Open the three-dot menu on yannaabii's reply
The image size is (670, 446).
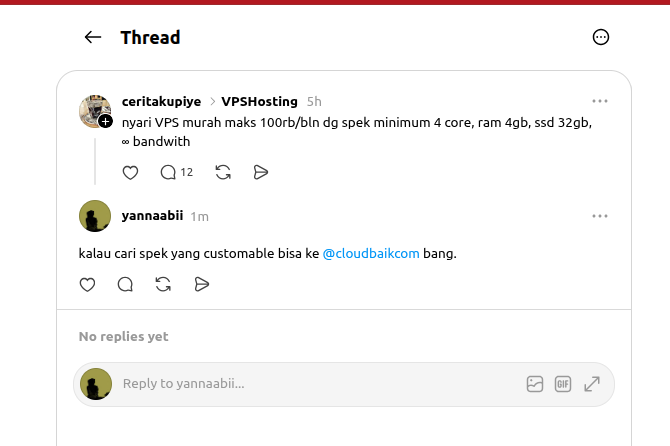tap(600, 216)
